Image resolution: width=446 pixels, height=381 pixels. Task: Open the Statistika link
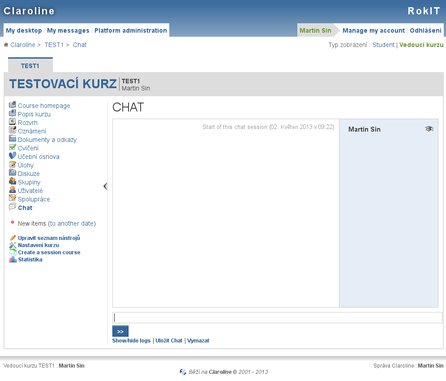coord(30,260)
